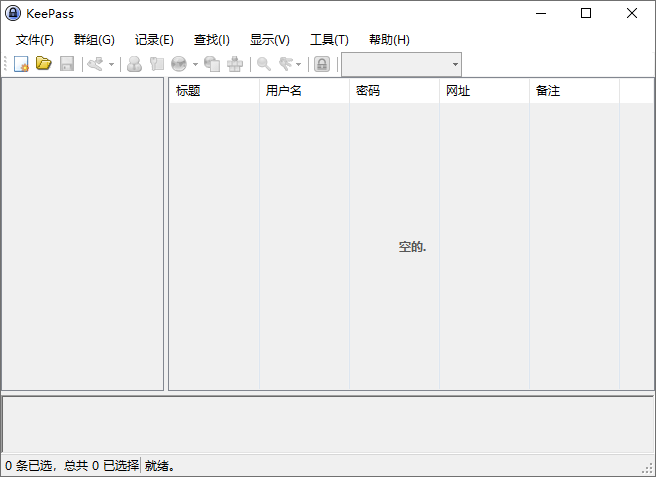Expand the open URL dropdown arrow
Viewport: 656px width, 477px height.
coord(195,64)
